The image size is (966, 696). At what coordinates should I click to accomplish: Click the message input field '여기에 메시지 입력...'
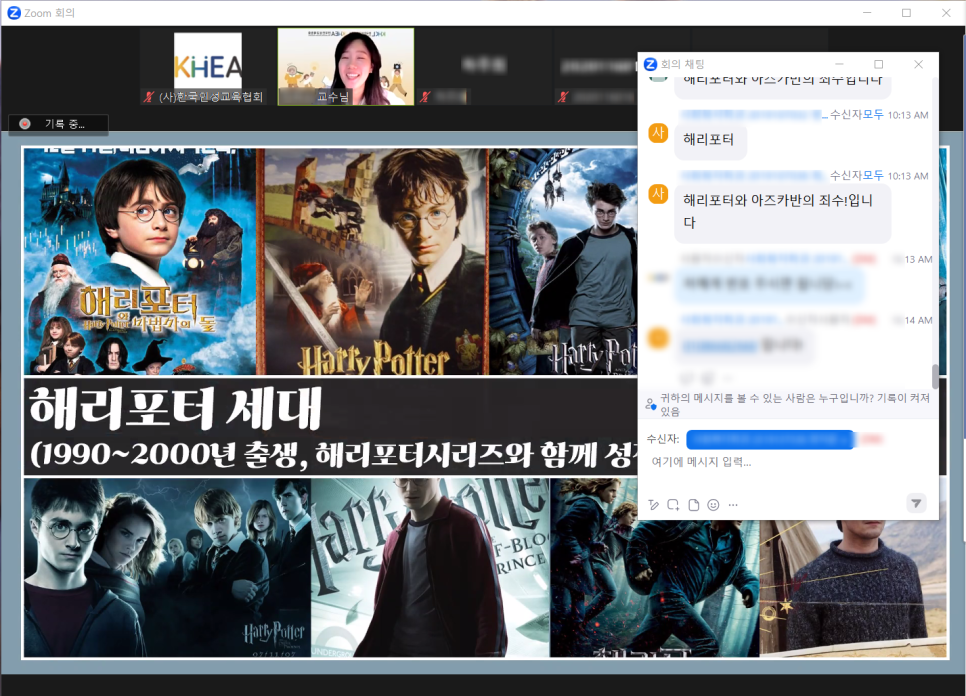click(701, 462)
